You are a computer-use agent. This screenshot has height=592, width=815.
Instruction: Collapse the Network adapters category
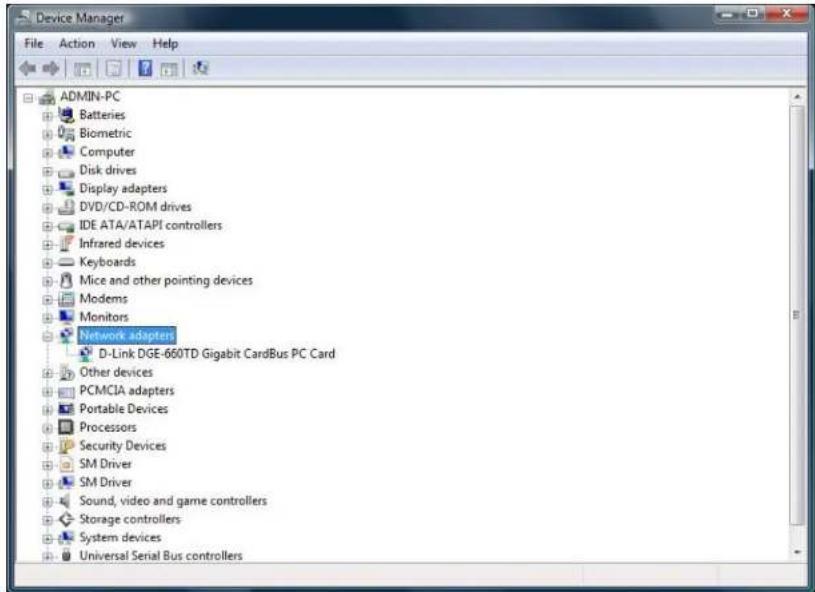point(47,336)
